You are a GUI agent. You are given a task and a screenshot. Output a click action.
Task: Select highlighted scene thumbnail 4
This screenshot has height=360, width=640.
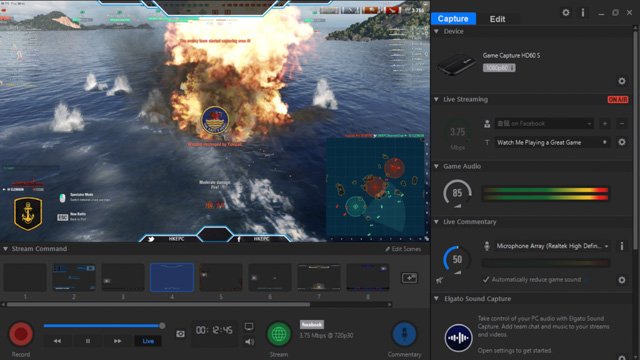pos(172,278)
